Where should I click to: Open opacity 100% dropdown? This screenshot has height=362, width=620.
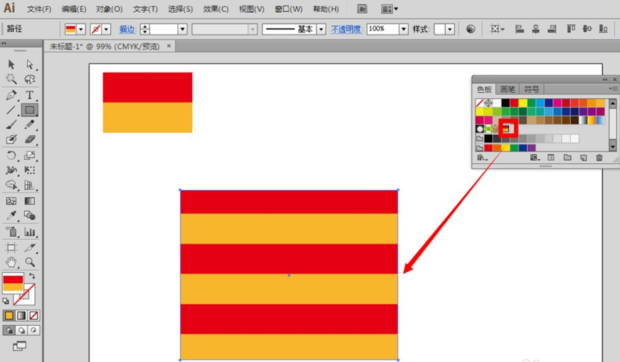403,29
